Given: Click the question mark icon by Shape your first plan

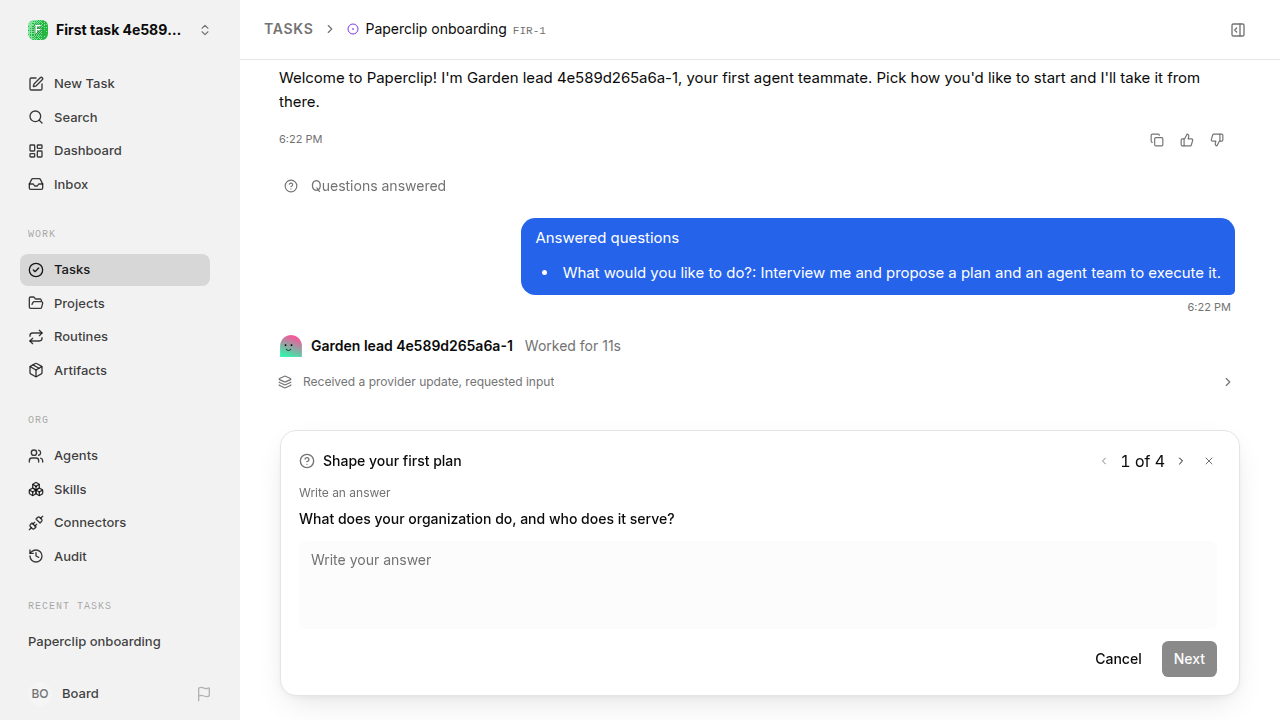Looking at the screenshot, I should 307,461.
